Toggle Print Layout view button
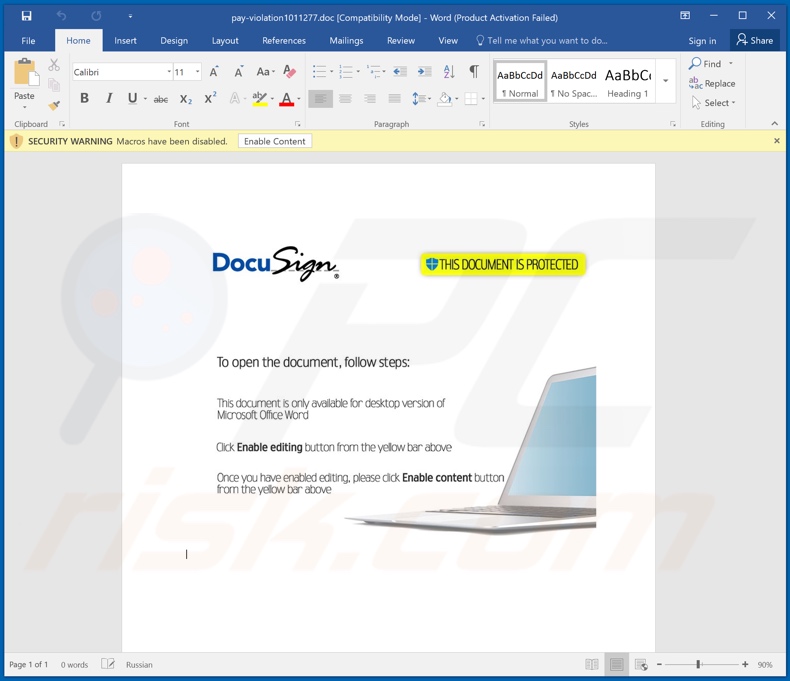 pyautogui.click(x=617, y=664)
